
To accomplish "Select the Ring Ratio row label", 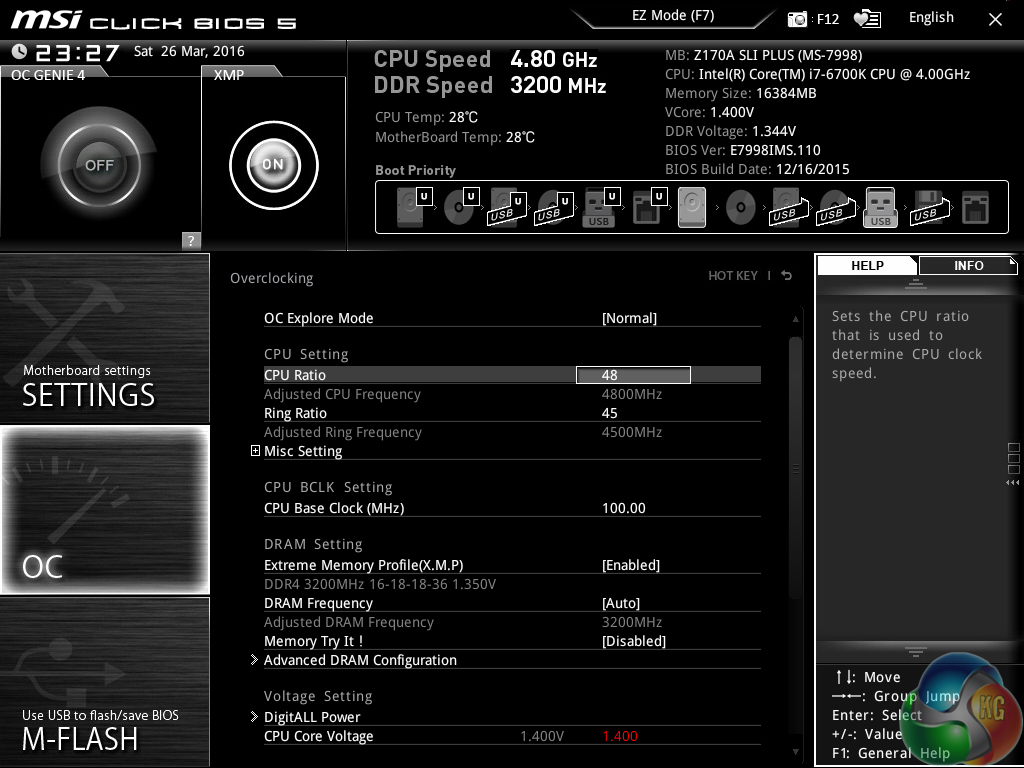I will (x=295, y=413).
